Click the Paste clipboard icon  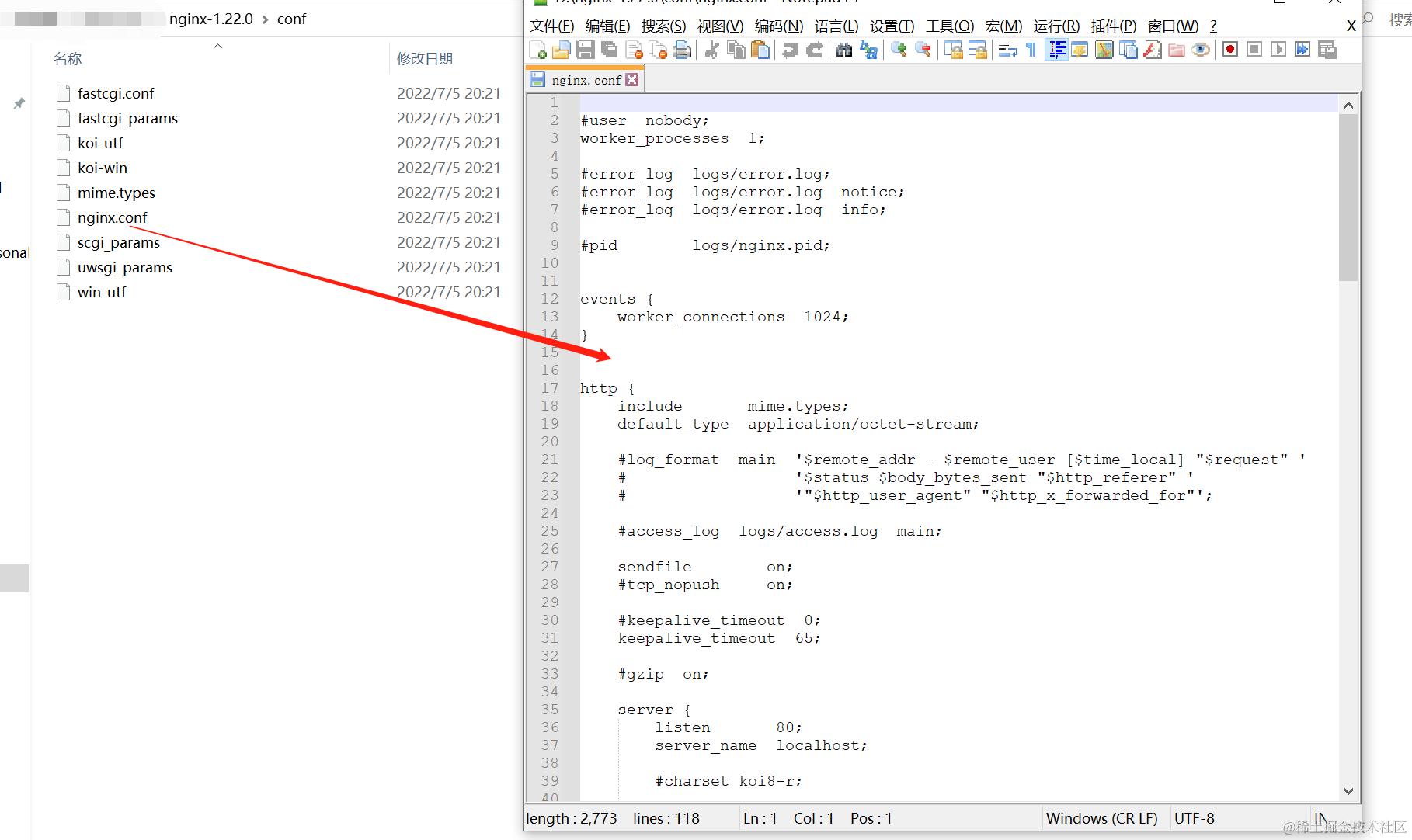point(760,50)
